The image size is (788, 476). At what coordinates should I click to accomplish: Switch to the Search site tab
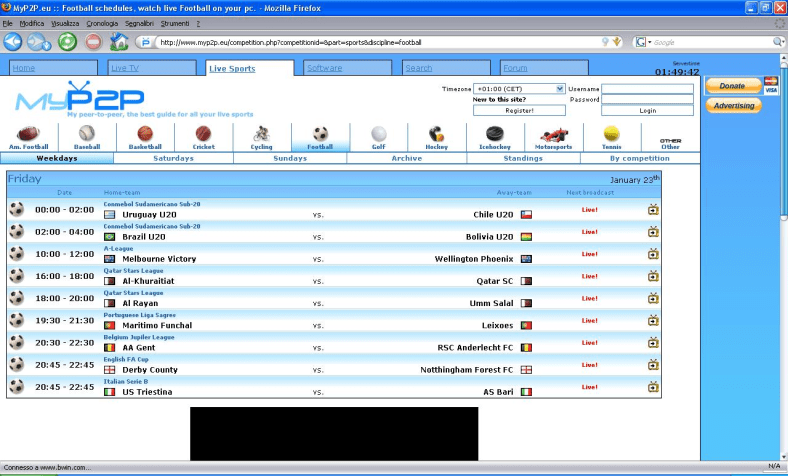446,68
